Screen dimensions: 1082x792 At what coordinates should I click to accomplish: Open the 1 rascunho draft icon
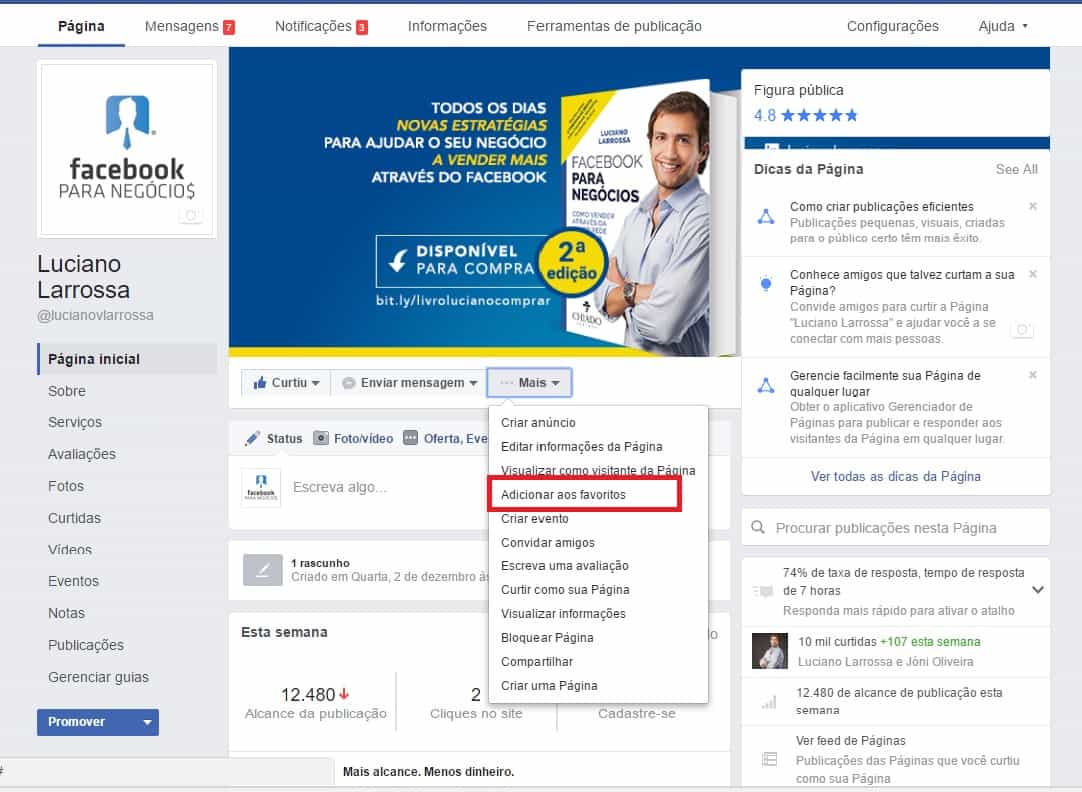tap(262, 570)
